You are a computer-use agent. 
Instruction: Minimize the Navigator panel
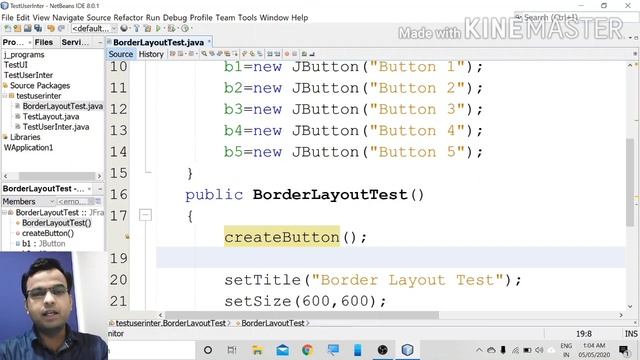click(x=100, y=189)
